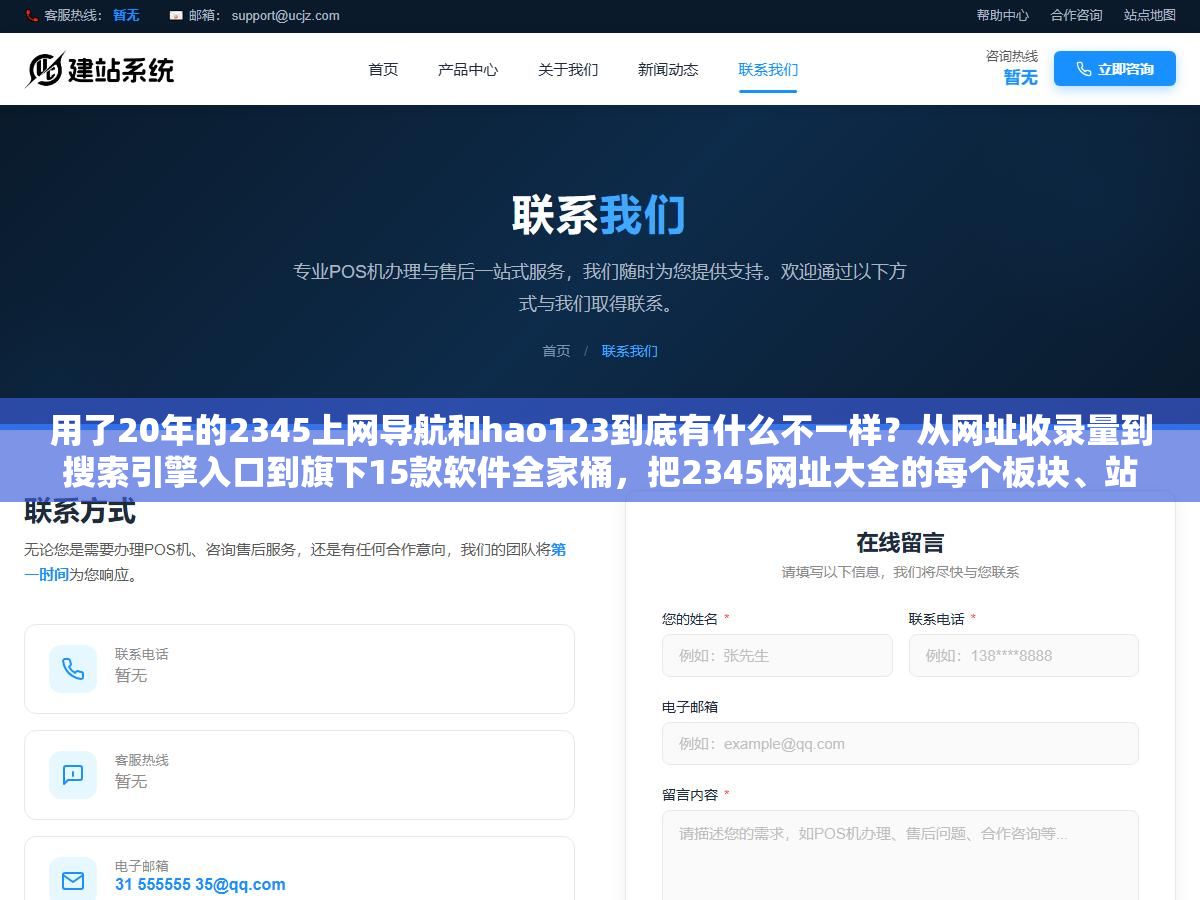Click the 建站系统 logo
Screen dimensions: 1200x900
pyautogui.click(x=100, y=69)
